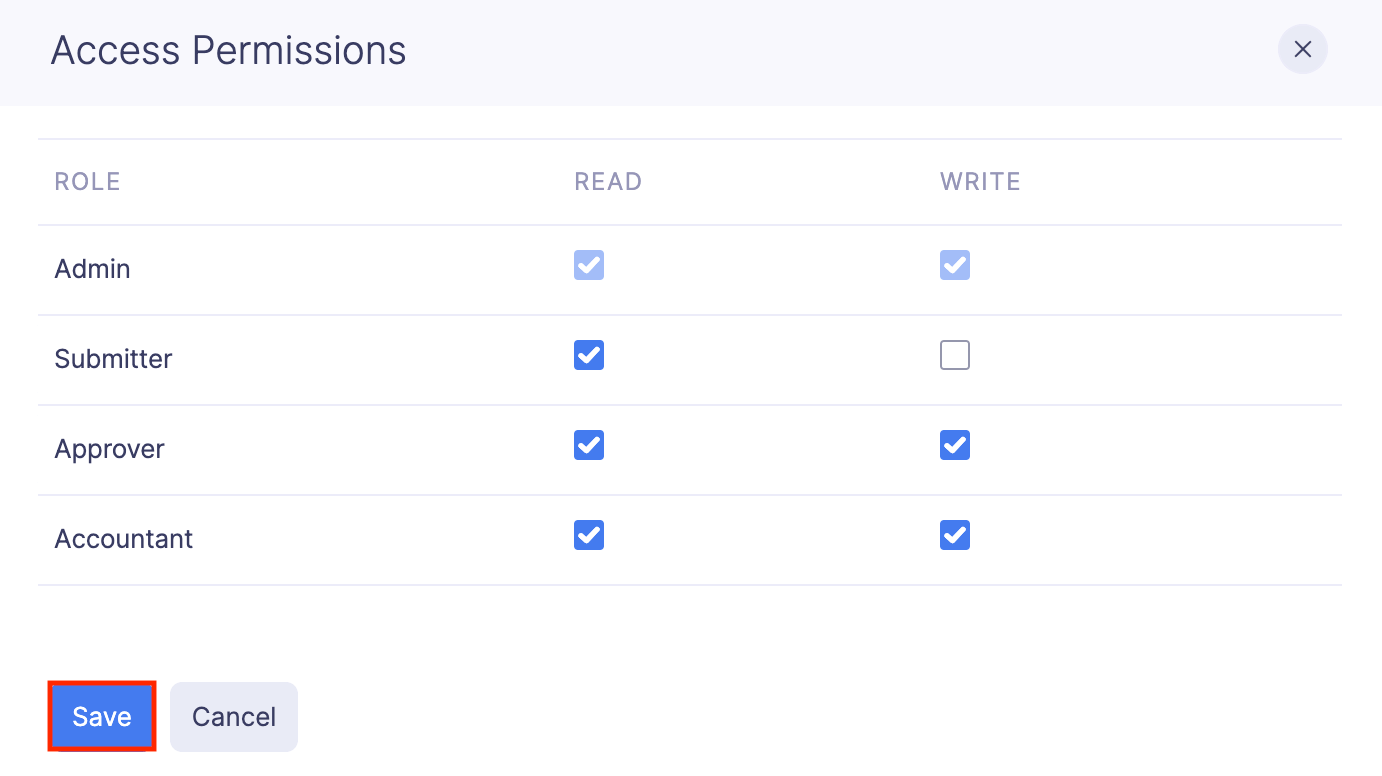Click the Access Permissions dialog title
The width and height of the screenshot is (1382, 776).
coord(228,50)
